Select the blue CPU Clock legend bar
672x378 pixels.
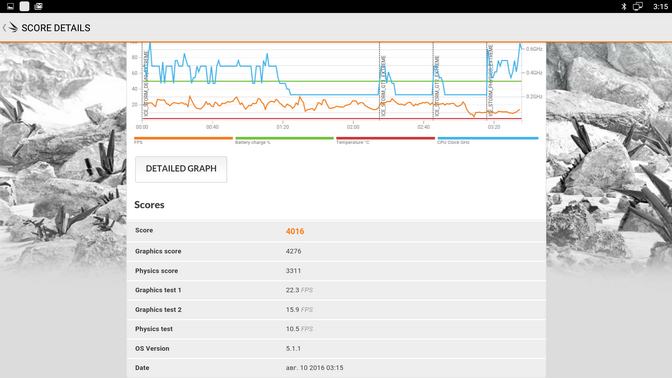point(488,138)
